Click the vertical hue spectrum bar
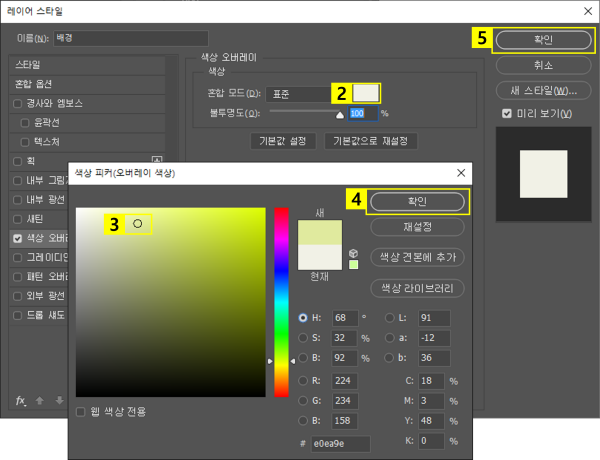 point(281,302)
